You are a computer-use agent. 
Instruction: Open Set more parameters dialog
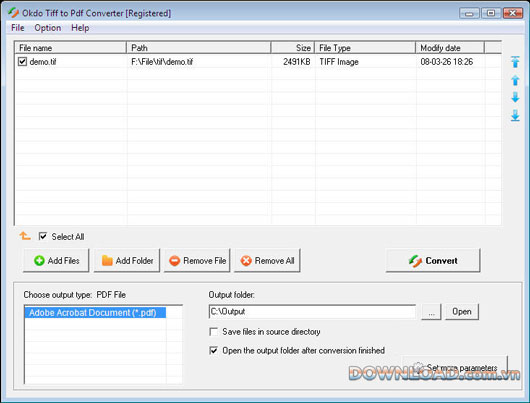[x=455, y=368]
